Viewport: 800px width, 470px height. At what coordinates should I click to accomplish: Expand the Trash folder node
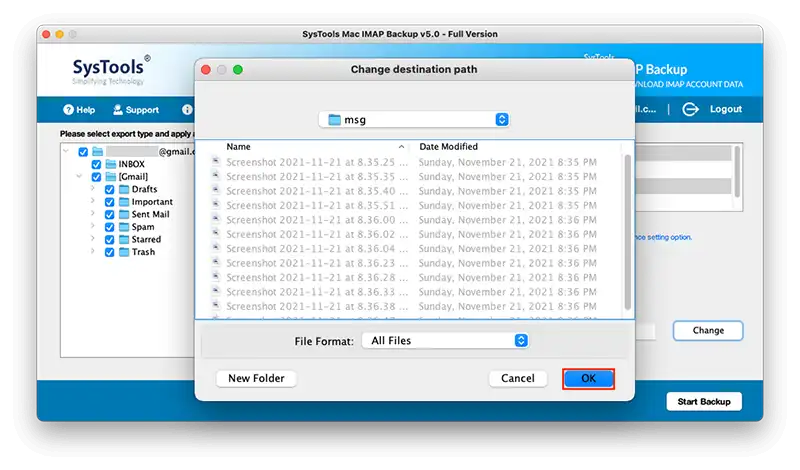[x=92, y=251]
